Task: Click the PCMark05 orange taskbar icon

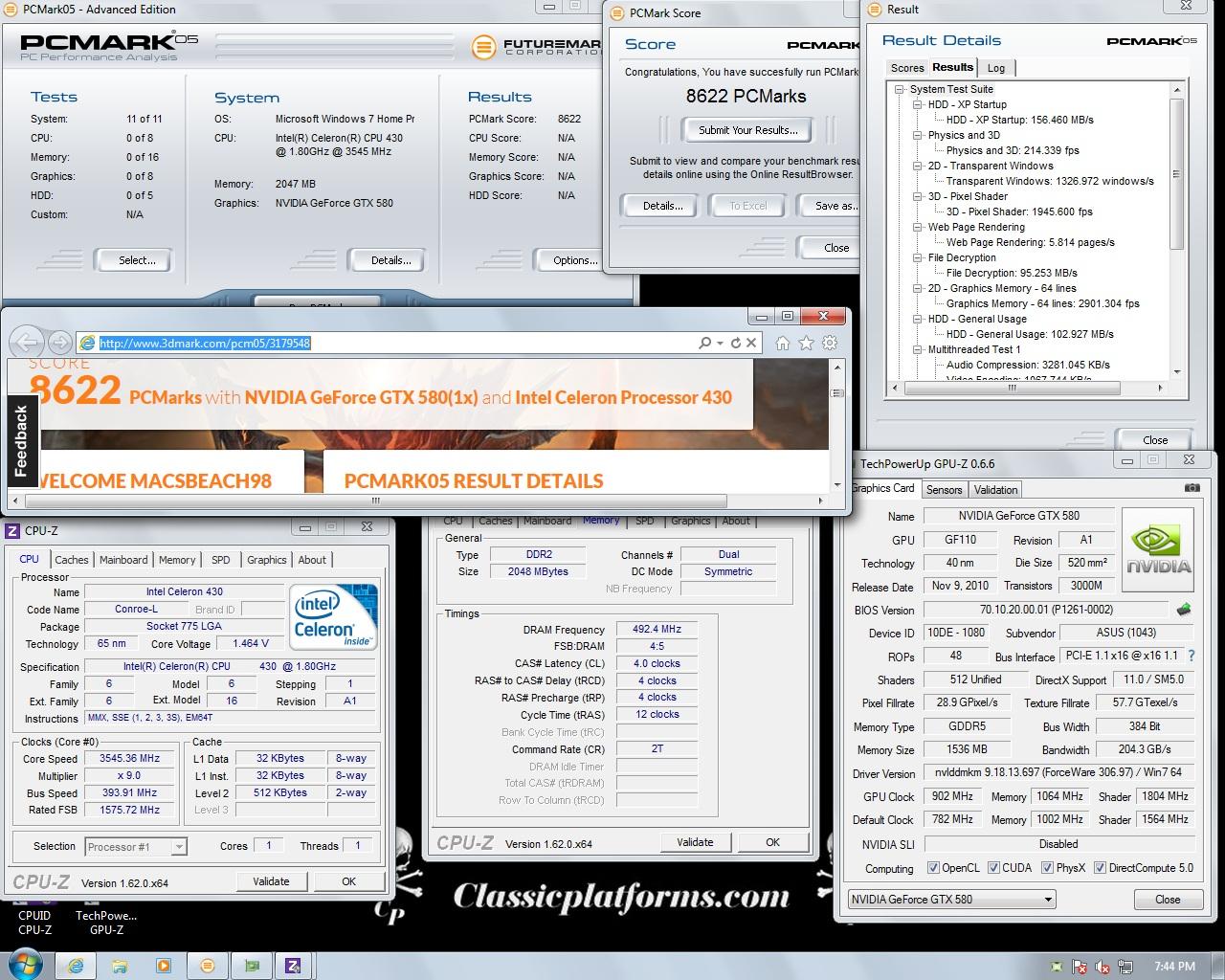Action: (x=208, y=966)
